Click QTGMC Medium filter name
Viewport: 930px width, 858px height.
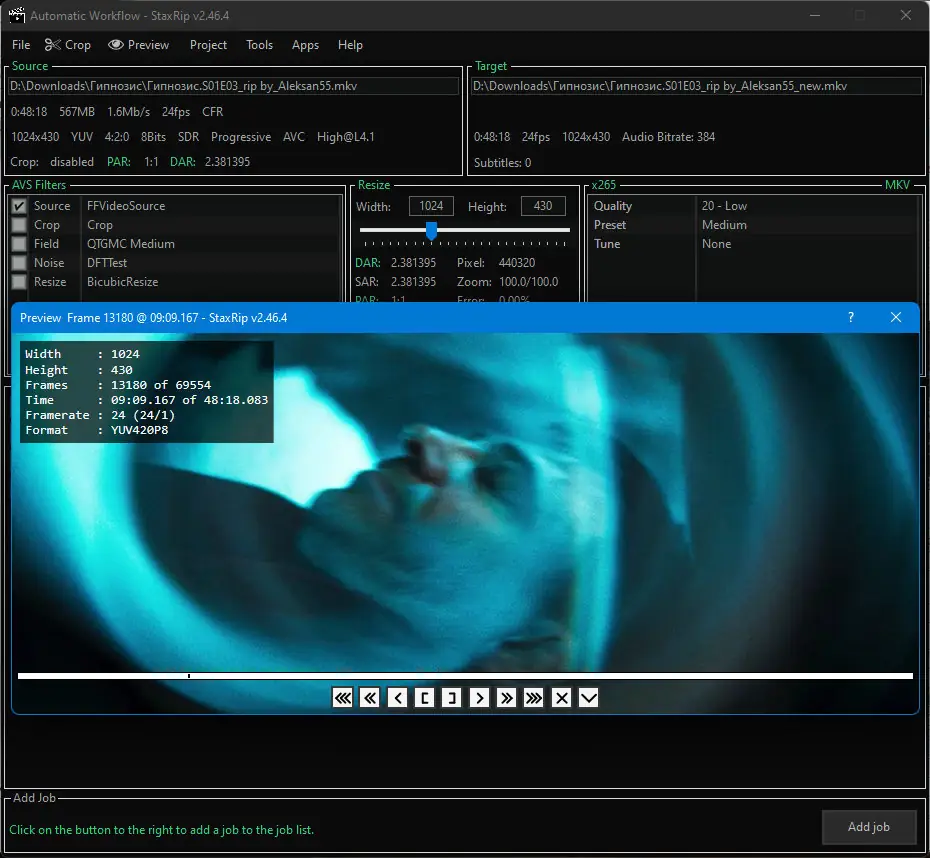tap(130, 244)
